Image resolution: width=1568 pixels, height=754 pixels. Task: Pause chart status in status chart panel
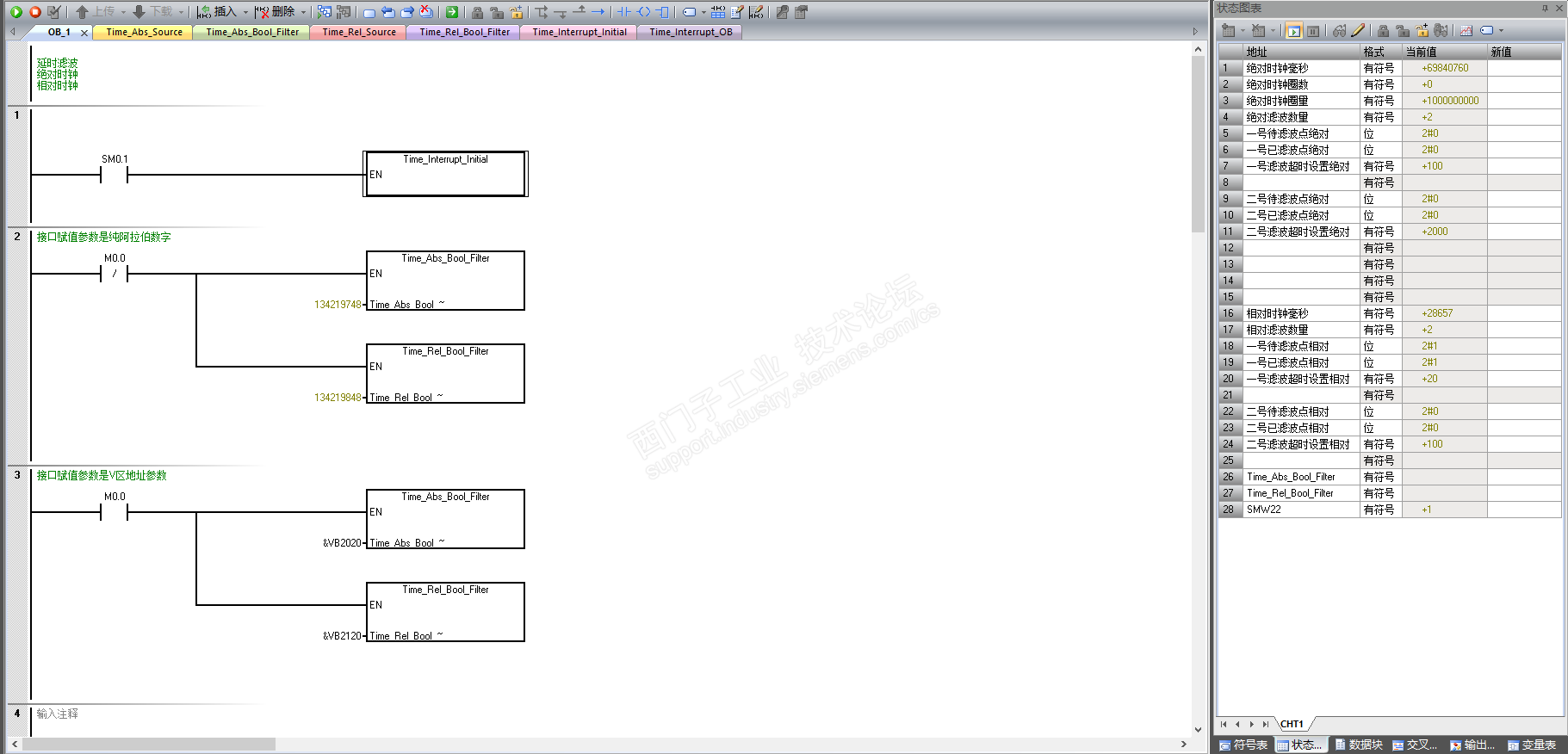point(1313,31)
